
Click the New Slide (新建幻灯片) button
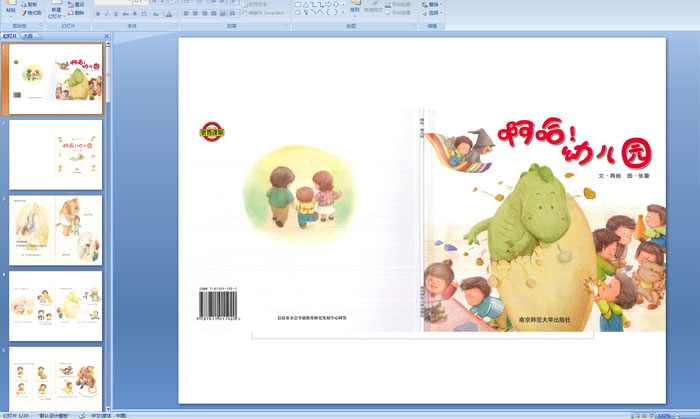(57, 11)
